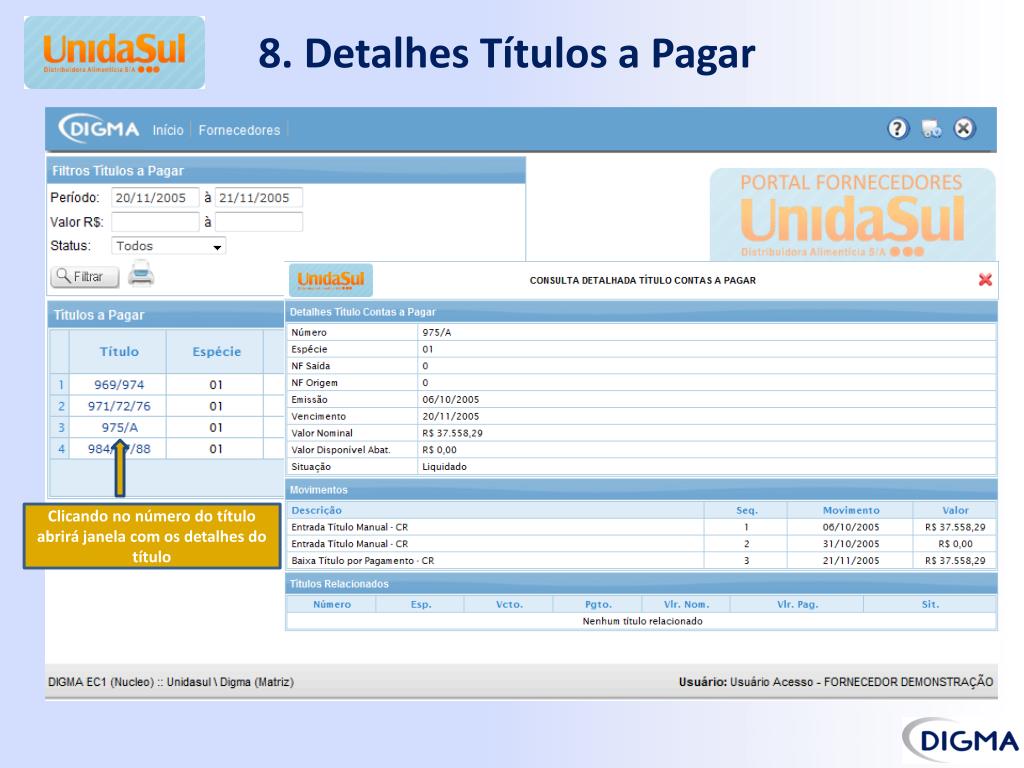Viewport: 1024px width, 768px height.
Task: Click the movement date 31/10/2005
Action: [851, 544]
